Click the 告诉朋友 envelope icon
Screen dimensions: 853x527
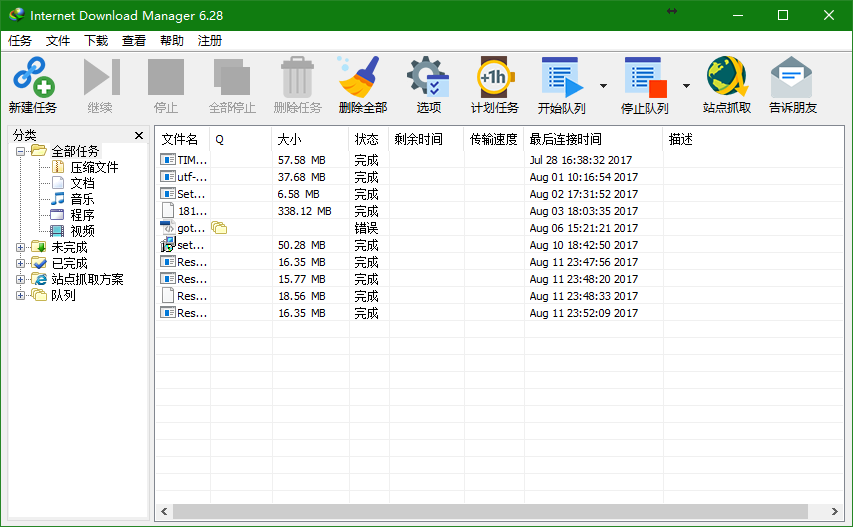pyautogui.click(x=792, y=78)
